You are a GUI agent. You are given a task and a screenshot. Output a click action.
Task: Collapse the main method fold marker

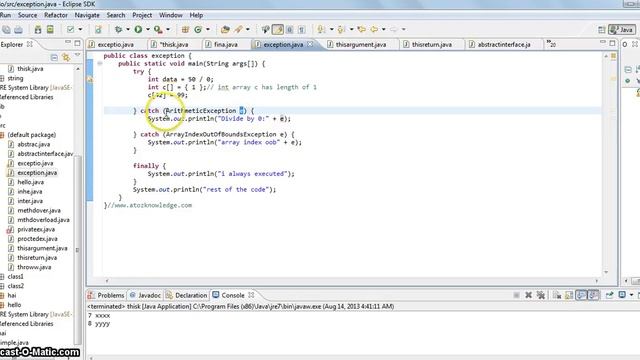(x=100, y=63)
